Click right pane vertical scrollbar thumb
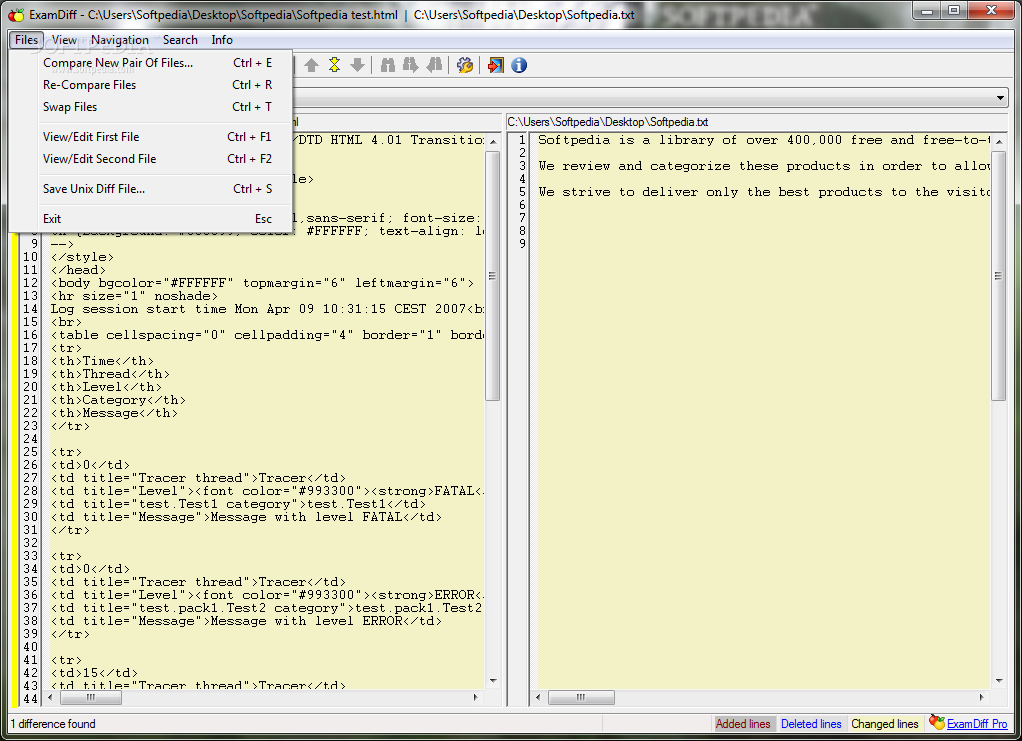Screen dimensions: 1022x741 coord(999,276)
